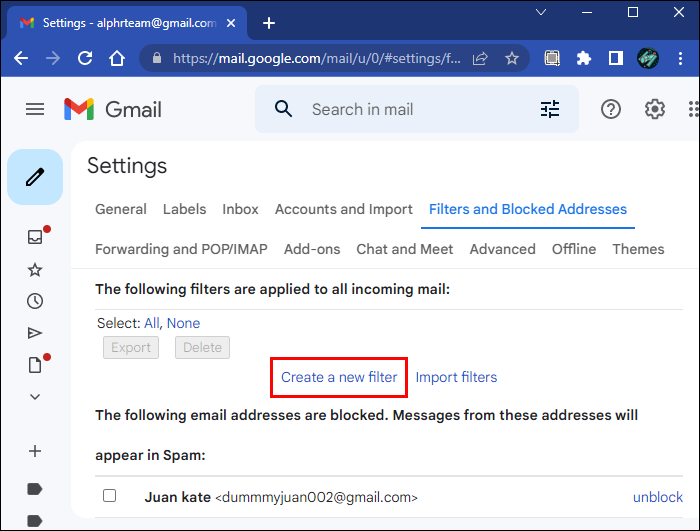Open Starred mail via star sidebar icon
This screenshot has width=700, height=531.
click(x=35, y=269)
